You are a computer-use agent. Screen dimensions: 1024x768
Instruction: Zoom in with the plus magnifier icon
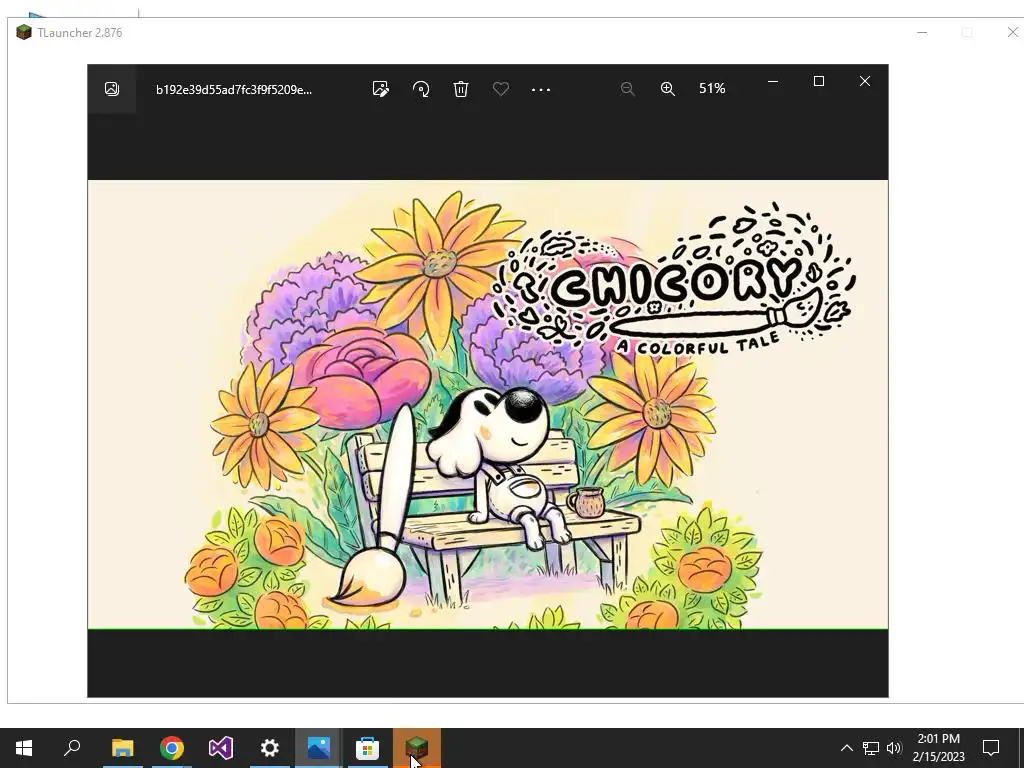(x=667, y=89)
